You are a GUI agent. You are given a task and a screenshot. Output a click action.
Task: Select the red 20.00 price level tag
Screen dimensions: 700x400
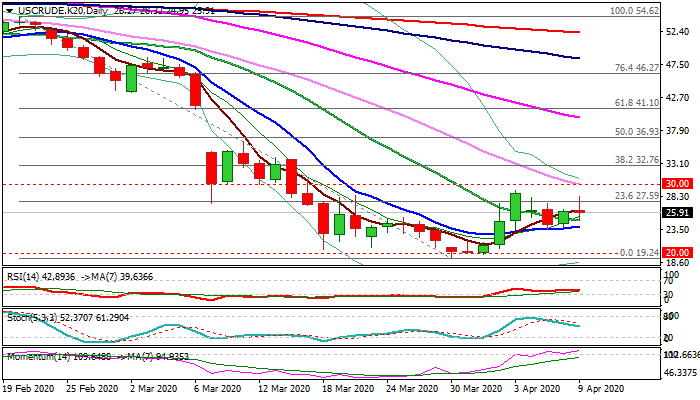(679, 252)
